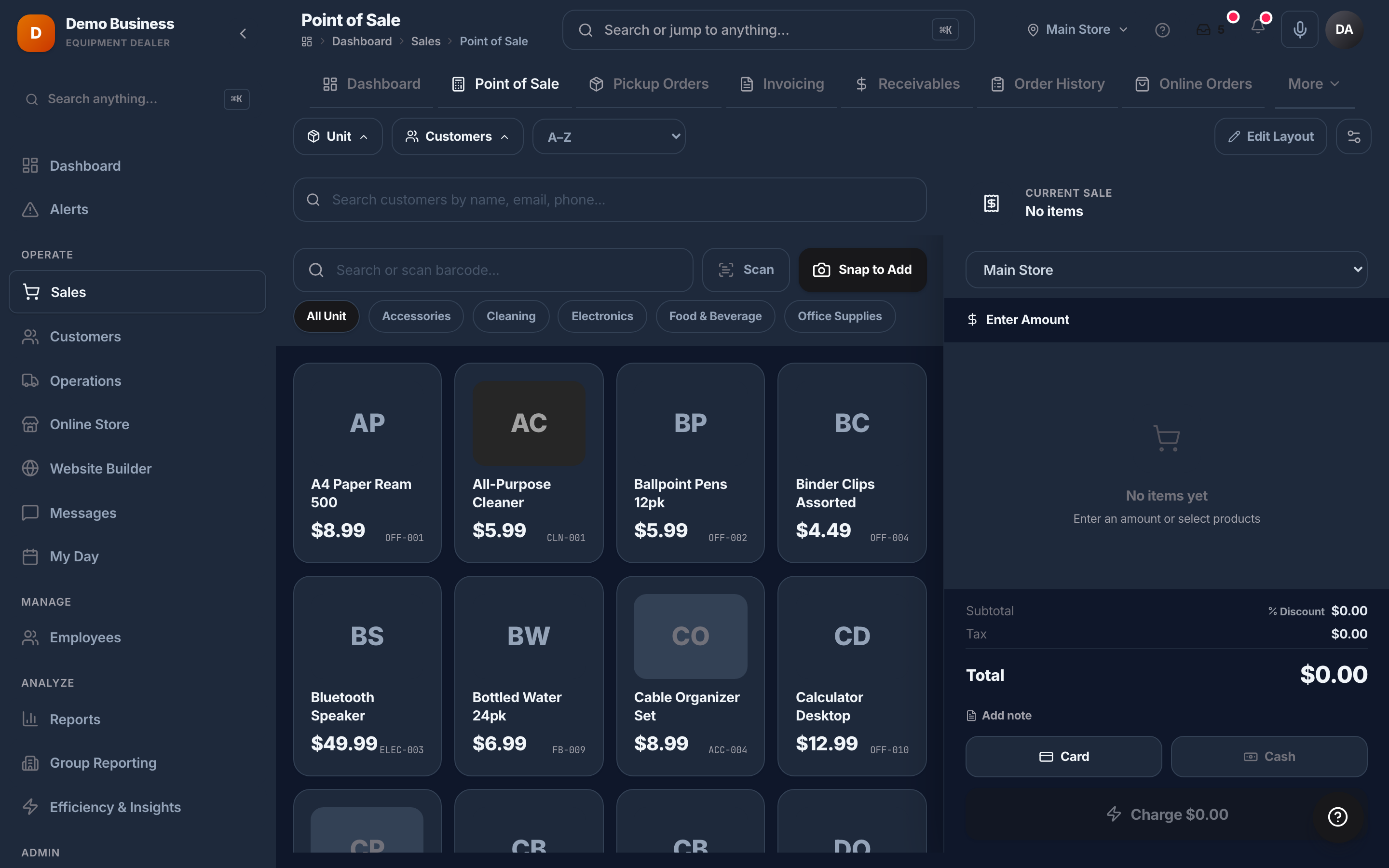
Task: Click the Snap to Add button
Action: [x=862, y=270]
